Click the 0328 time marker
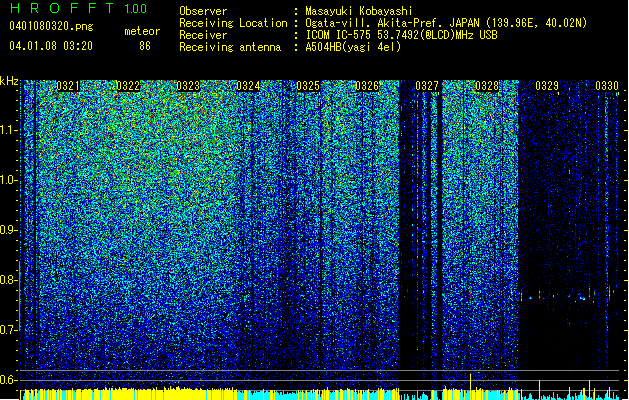This screenshot has width=629, height=400. 487,86
